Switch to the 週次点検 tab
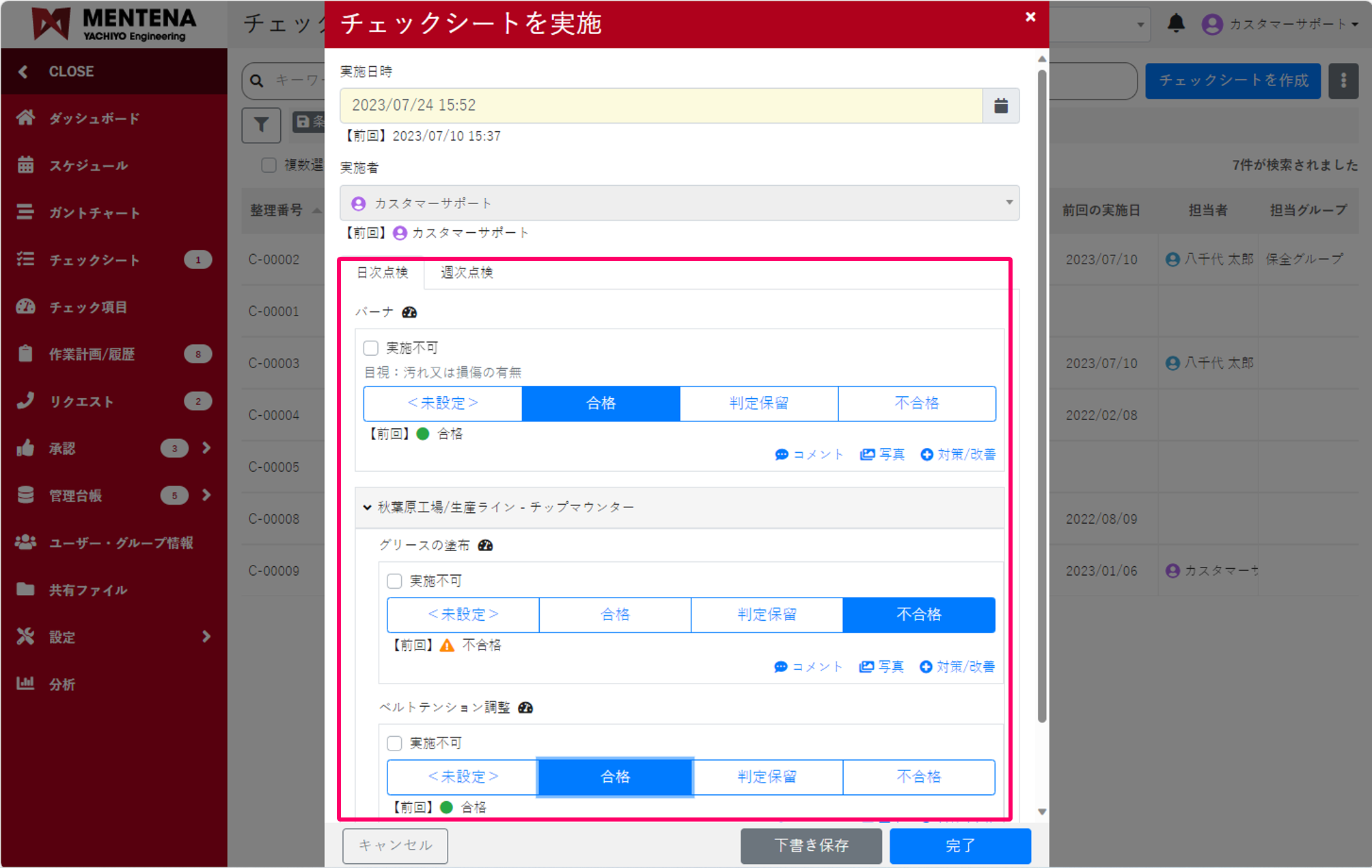This screenshot has height=868, width=1372. (465, 272)
